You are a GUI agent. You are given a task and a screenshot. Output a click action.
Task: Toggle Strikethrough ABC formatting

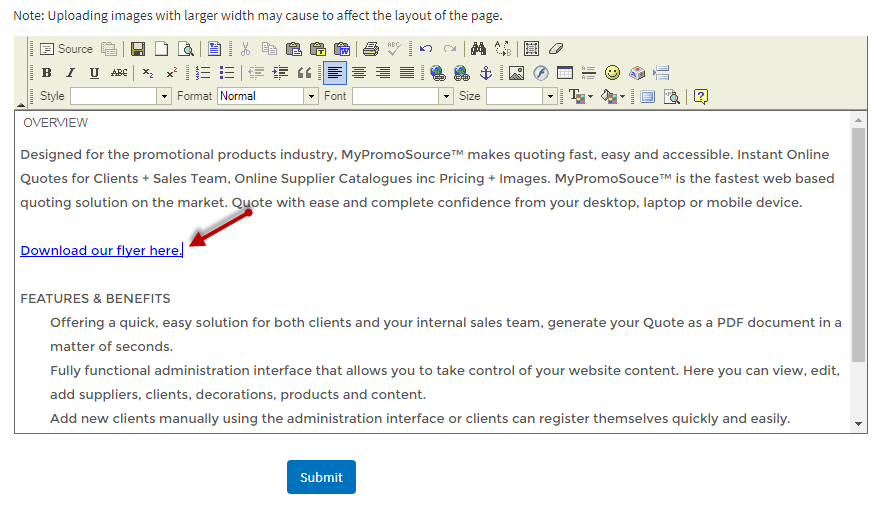coord(118,73)
